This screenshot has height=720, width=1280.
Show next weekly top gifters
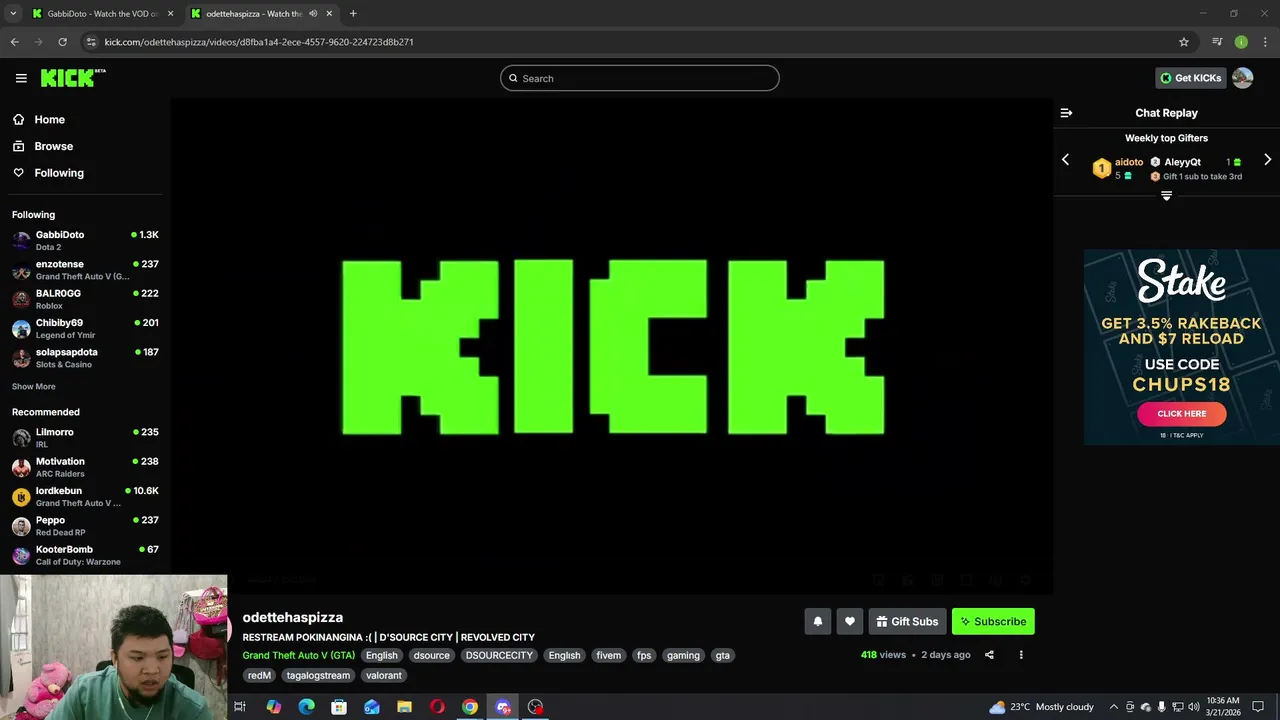tap(1268, 160)
